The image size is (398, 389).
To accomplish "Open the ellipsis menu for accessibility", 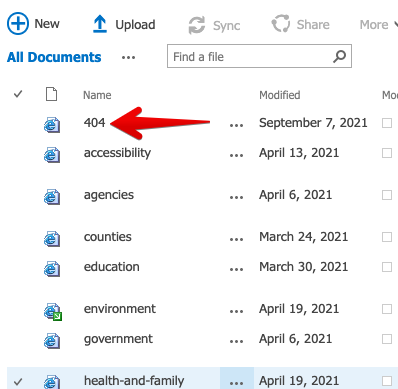I will (x=236, y=156).
